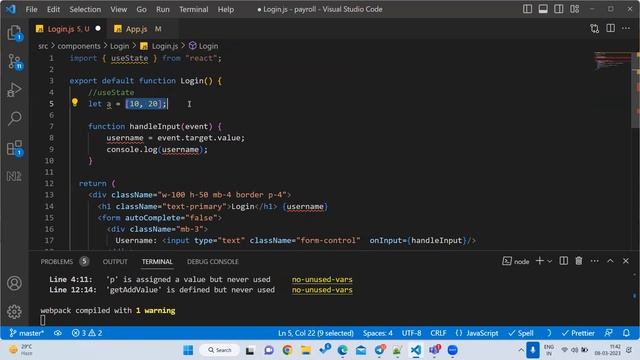Screen dimensions: 640x360
Task: Change Spaces: 4 indentation setting
Action: click(x=378, y=333)
